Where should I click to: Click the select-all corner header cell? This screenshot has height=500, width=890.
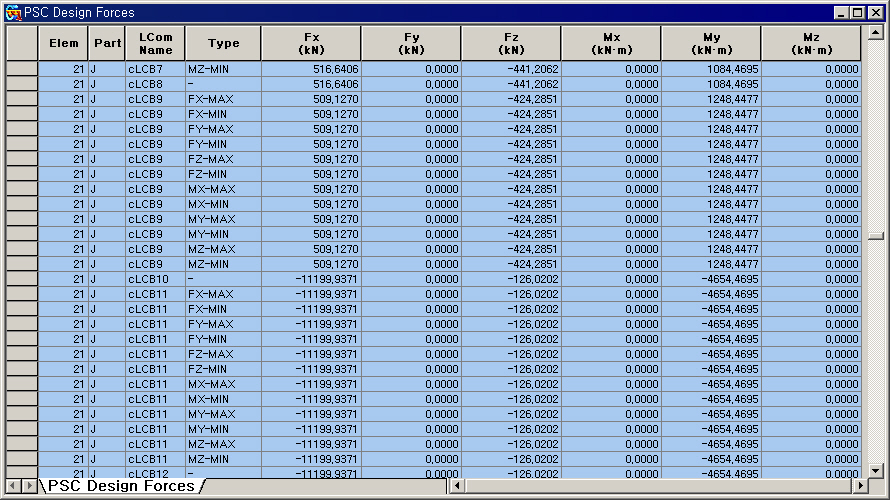click(x=22, y=43)
